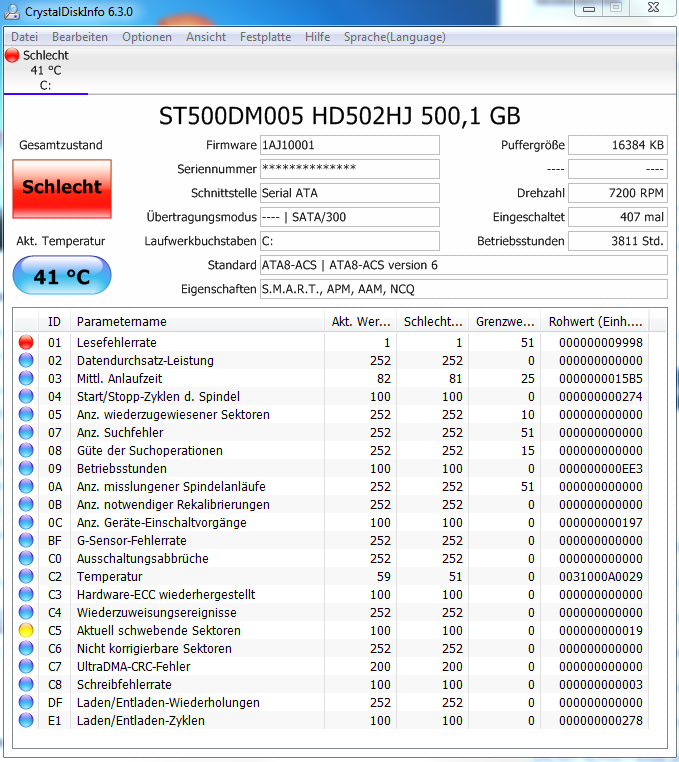Click the Übertragungsmodus field SATA/300
679x762 pixels.
click(x=349, y=217)
